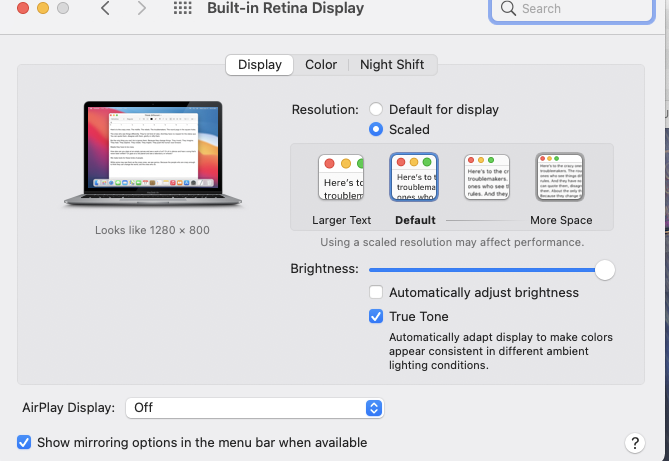
Task: Select Default for display resolution radio
Action: coord(376,109)
